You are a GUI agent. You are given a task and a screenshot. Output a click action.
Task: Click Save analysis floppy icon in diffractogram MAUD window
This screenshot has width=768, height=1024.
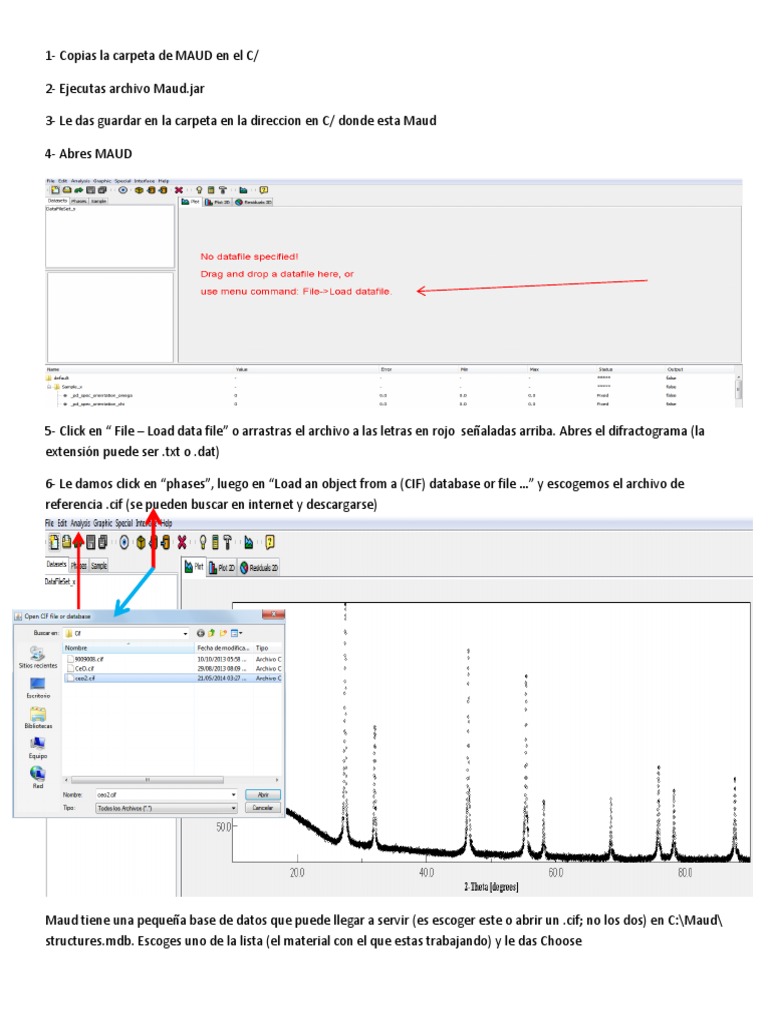(91, 542)
